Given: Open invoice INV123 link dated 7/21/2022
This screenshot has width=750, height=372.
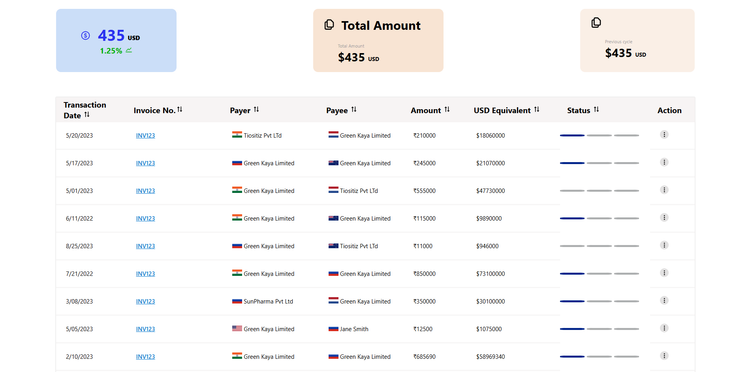Looking at the screenshot, I should [145, 274].
